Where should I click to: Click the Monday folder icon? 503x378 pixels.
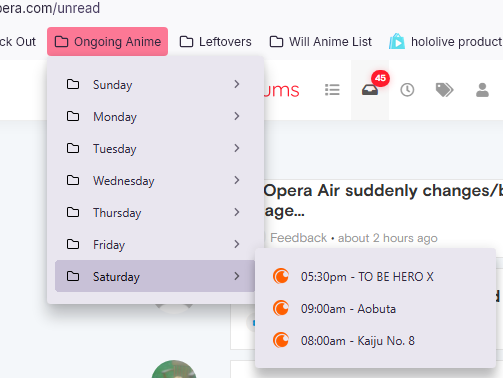point(73,116)
